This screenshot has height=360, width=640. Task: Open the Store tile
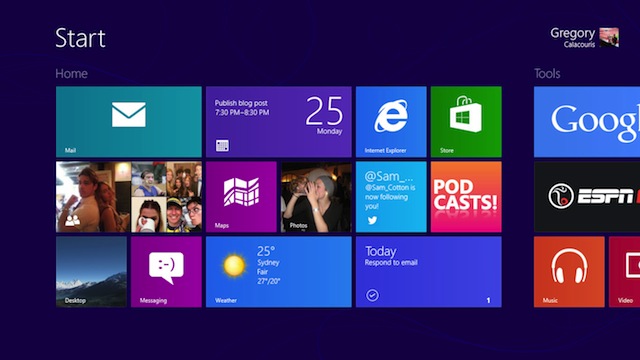pos(466,122)
